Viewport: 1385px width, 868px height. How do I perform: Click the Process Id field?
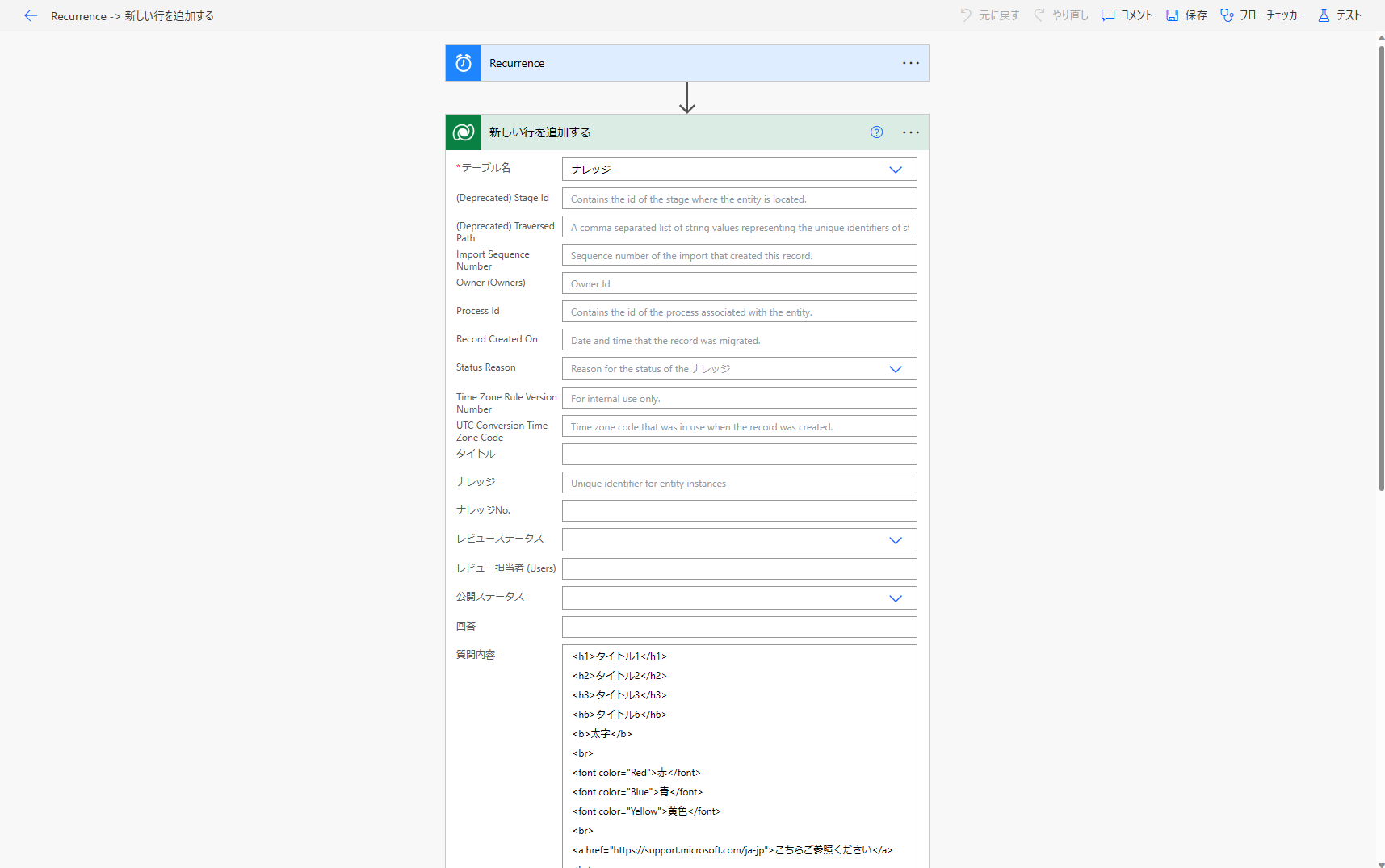pos(740,312)
